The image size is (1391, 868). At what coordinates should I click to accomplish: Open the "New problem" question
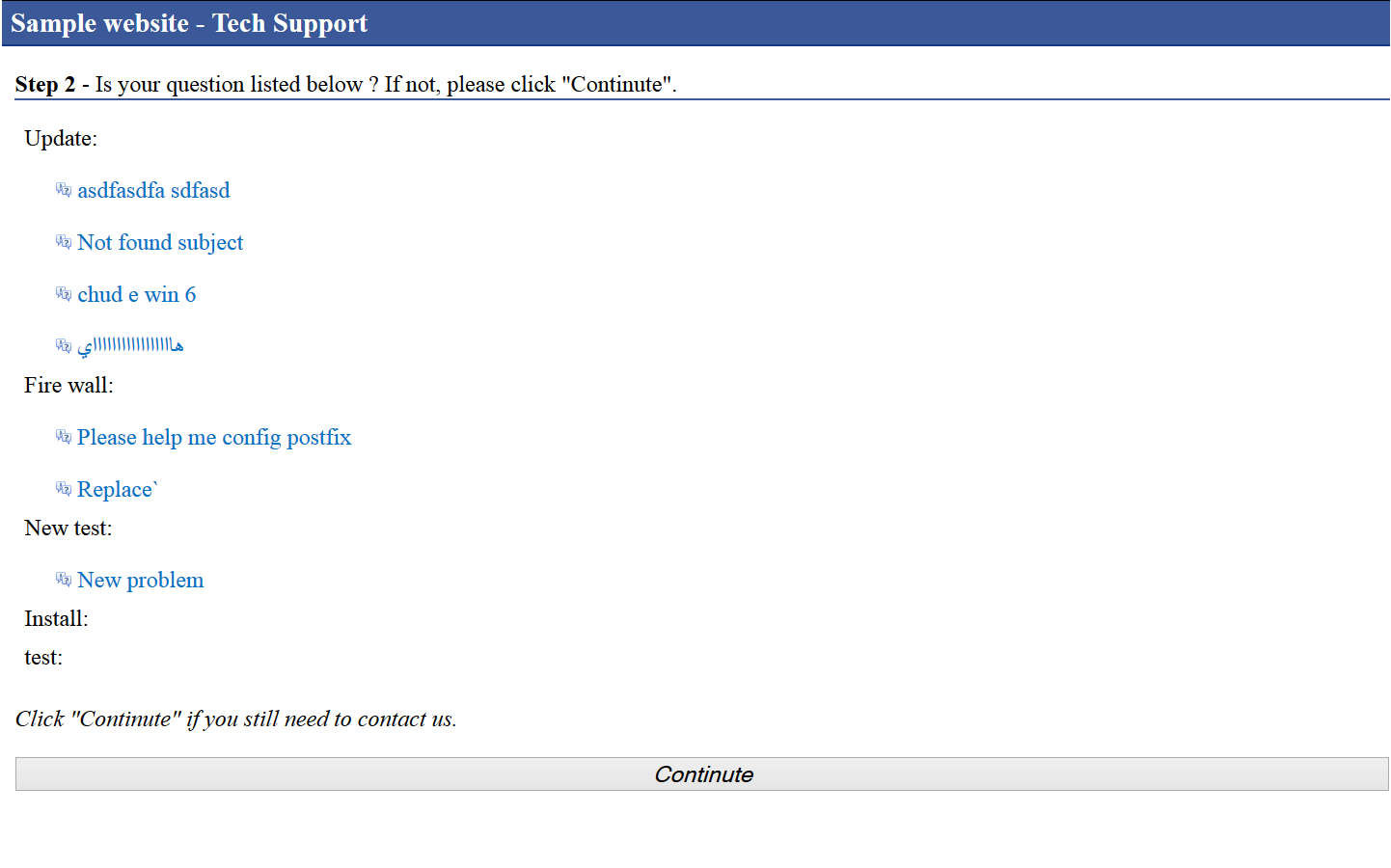140,580
